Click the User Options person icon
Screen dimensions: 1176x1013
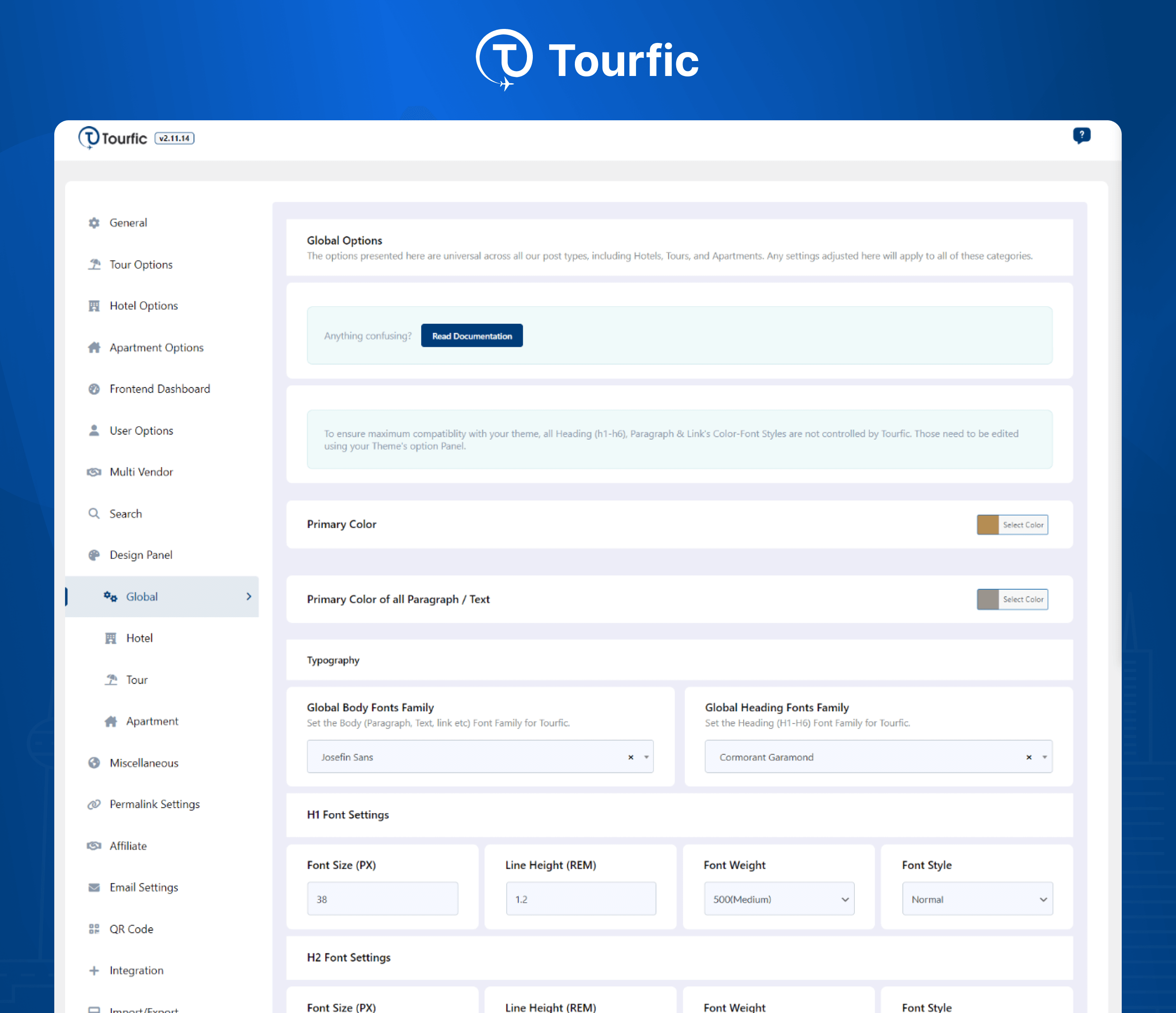[94, 430]
